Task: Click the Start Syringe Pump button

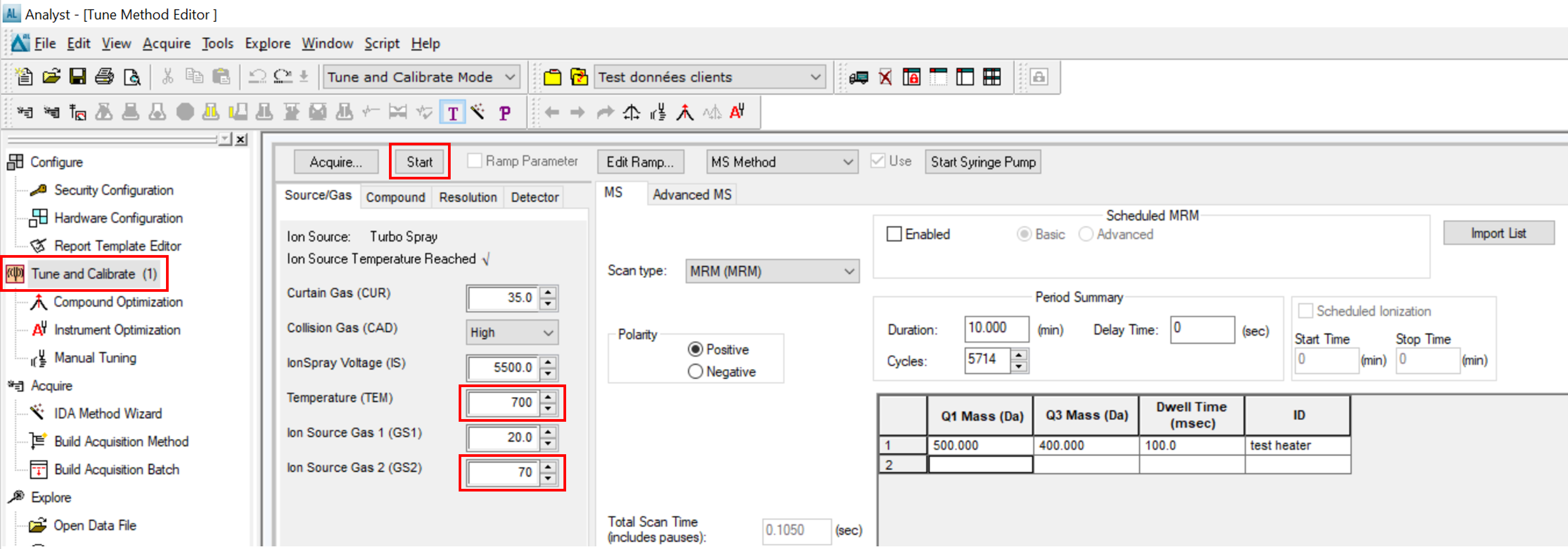Action: point(982,162)
